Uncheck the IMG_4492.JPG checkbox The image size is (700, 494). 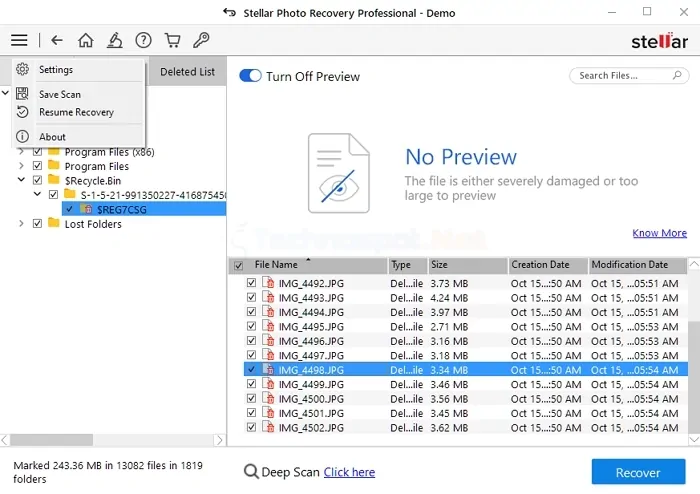click(x=251, y=283)
